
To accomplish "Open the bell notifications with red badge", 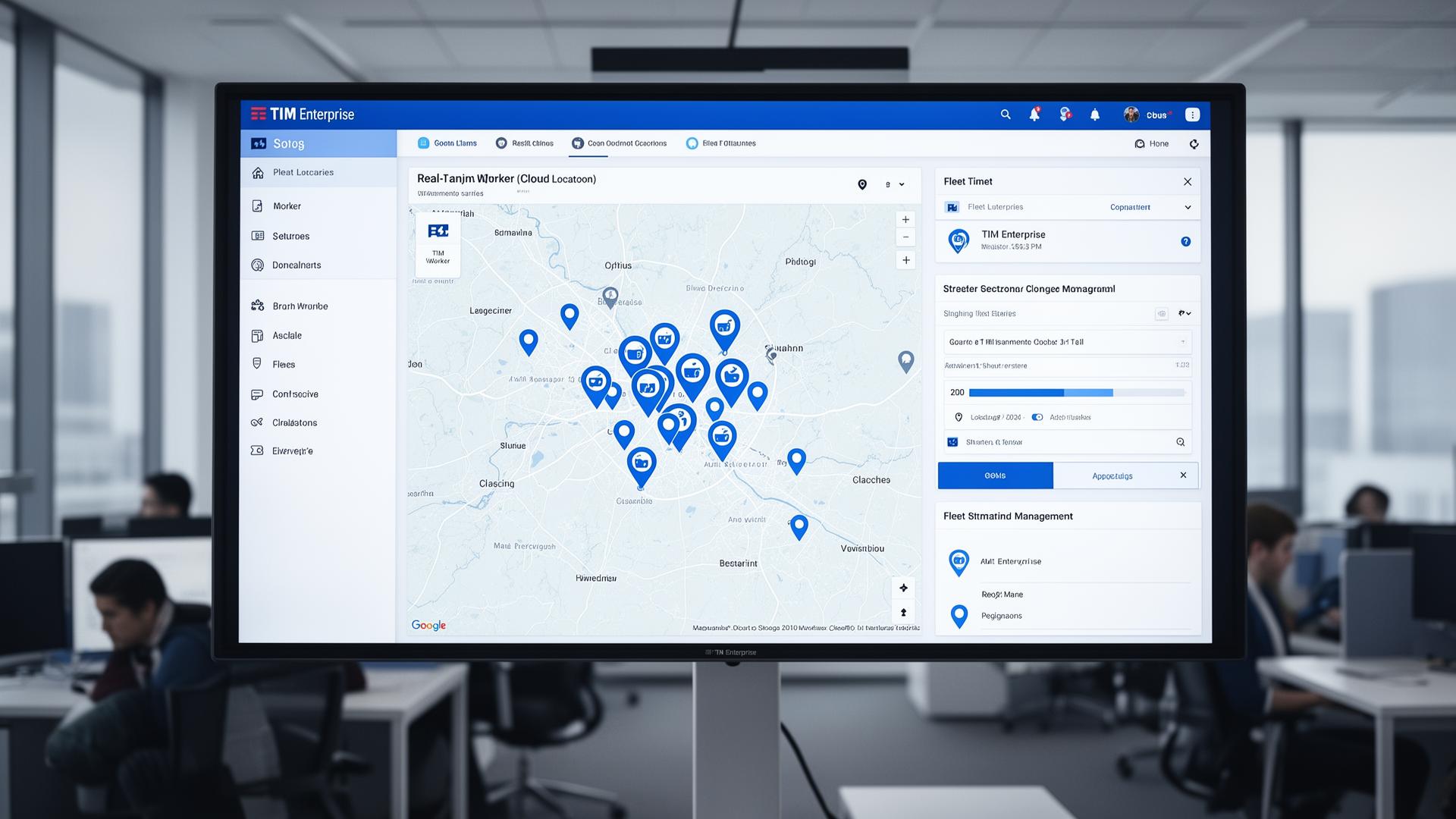I will click(x=1034, y=115).
